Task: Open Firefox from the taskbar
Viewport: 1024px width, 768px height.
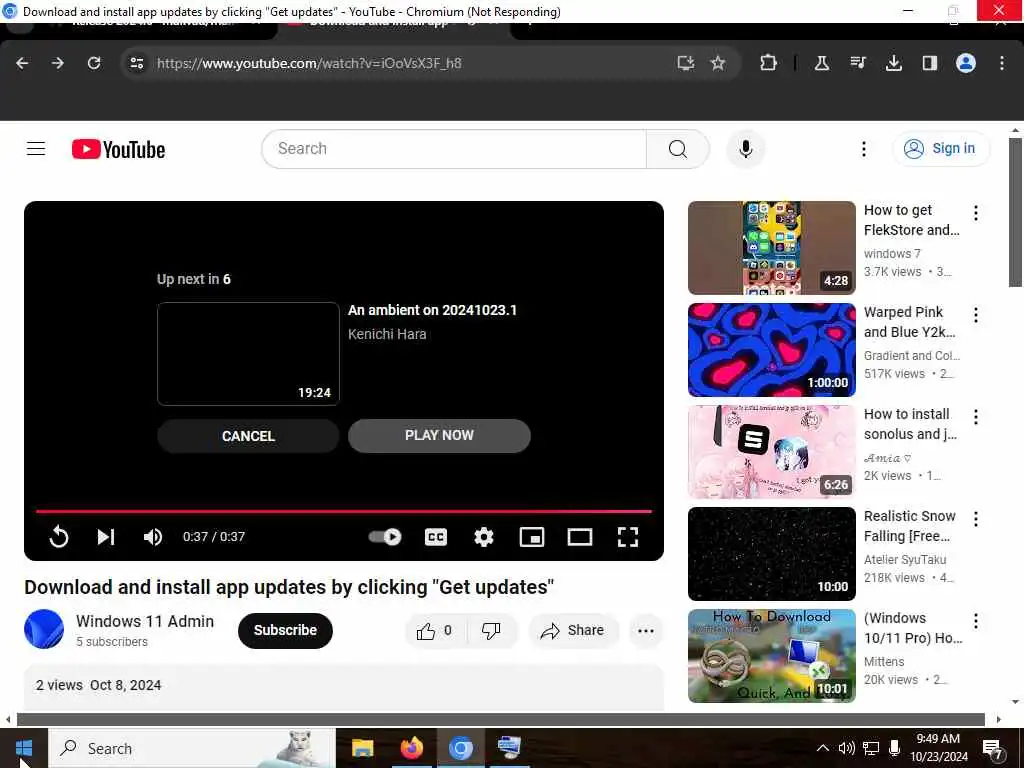Action: 411,748
